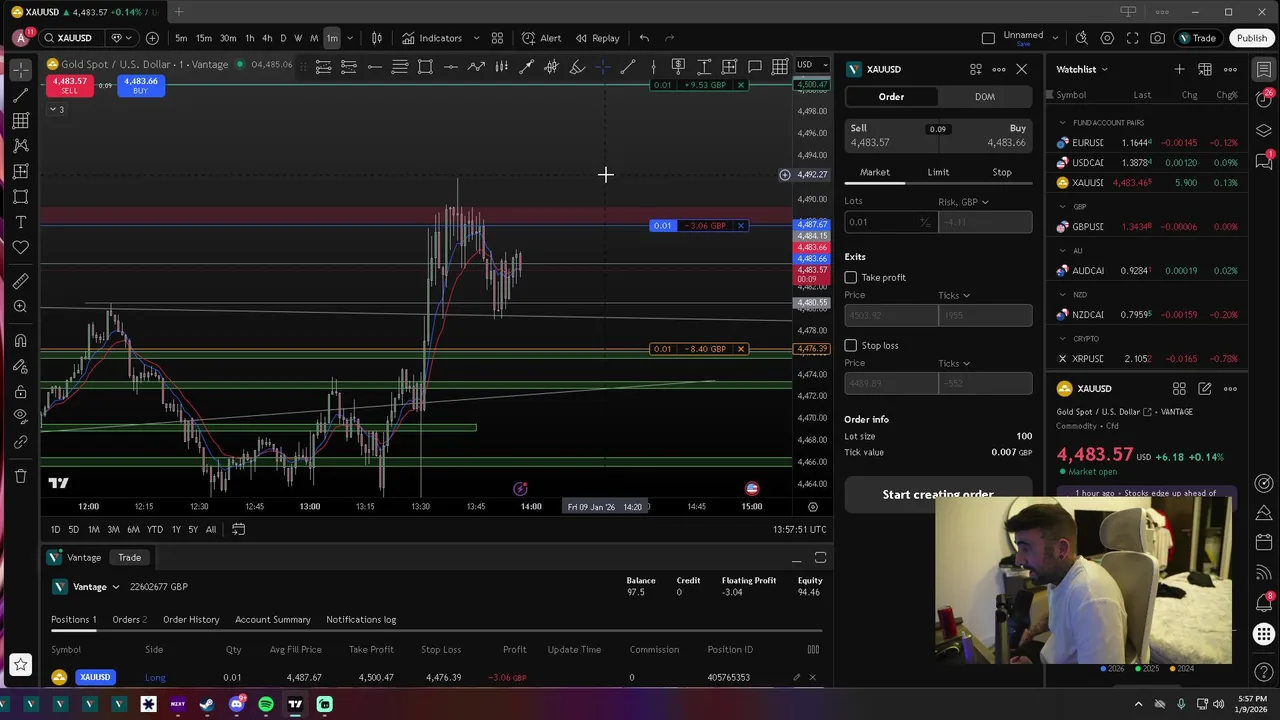The height and width of the screenshot is (720, 1280).
Task: Toggle the layout select square icon
Action: [988, 38]
